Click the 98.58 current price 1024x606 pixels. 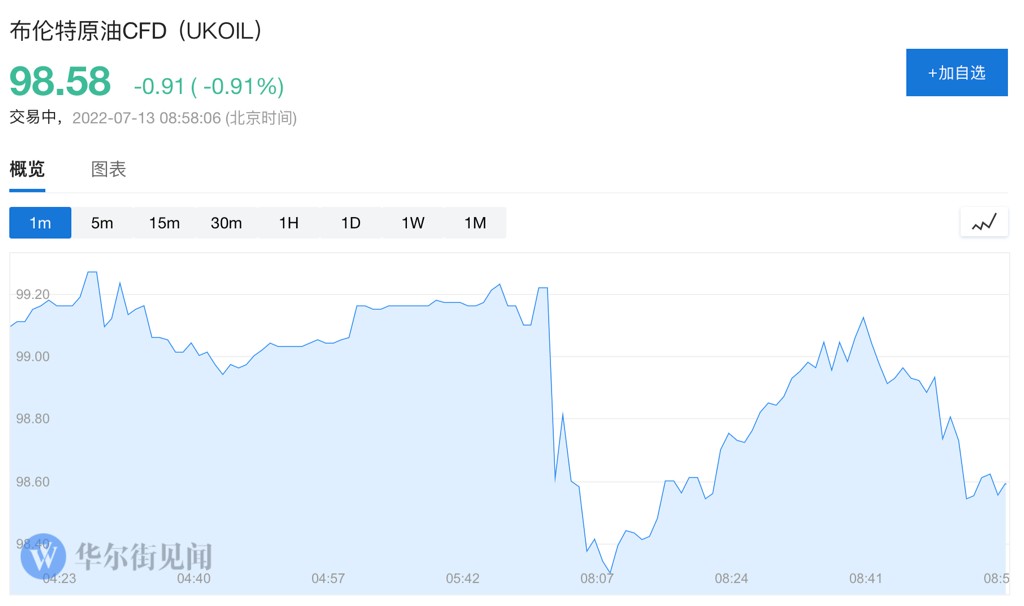click(60, 82)
